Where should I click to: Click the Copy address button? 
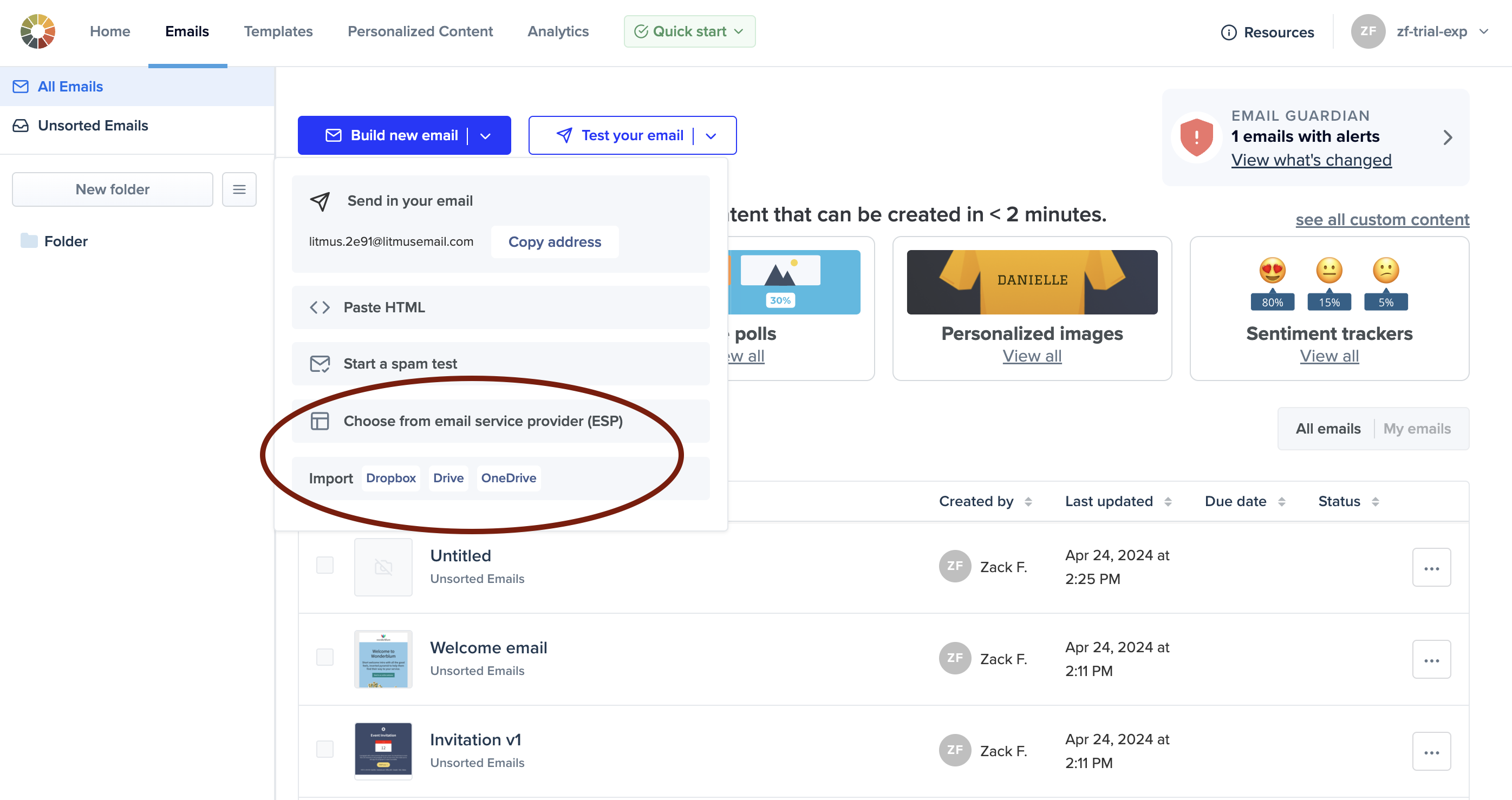(x=554, y=241)
